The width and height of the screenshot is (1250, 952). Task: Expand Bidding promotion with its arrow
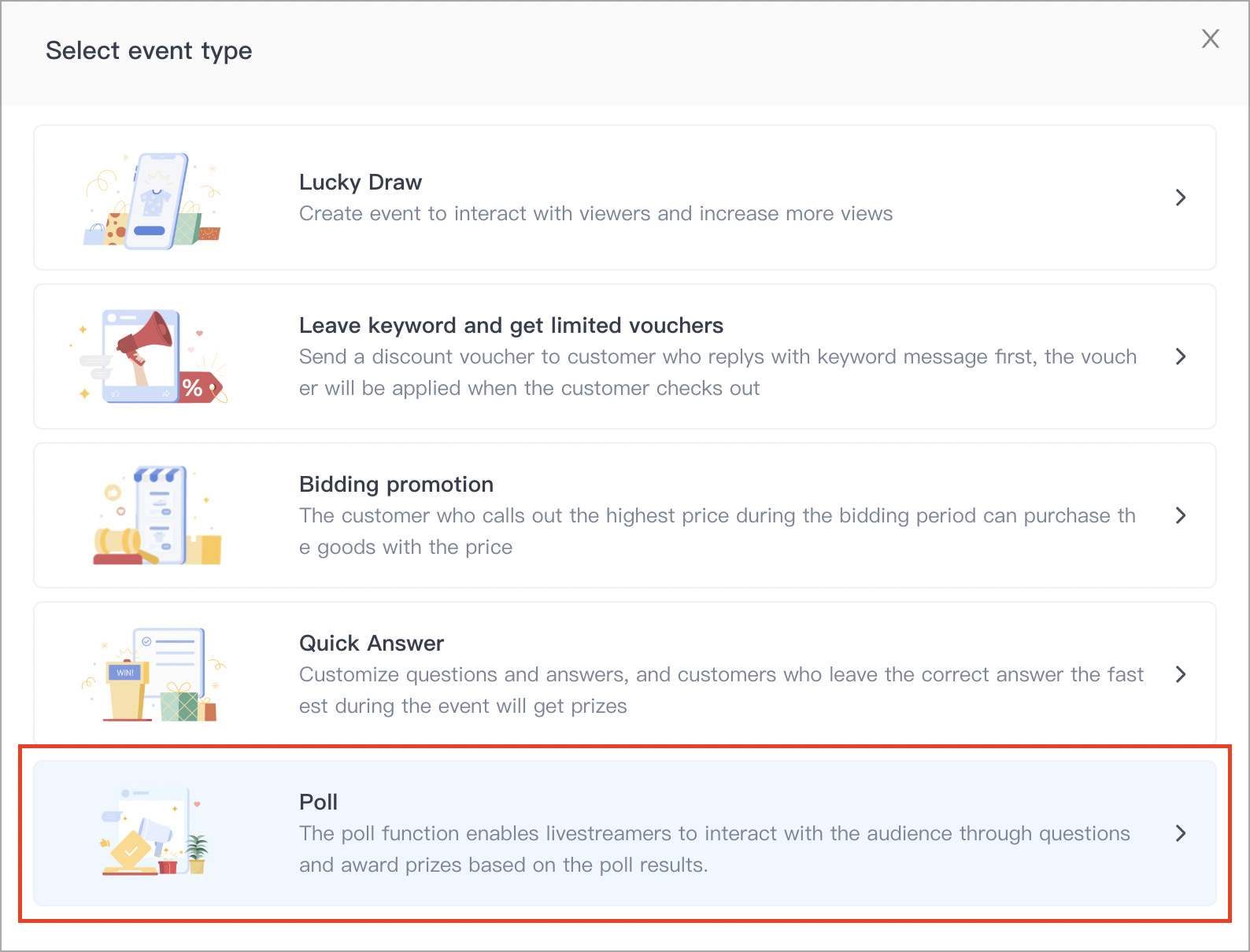pos(1180,515)
